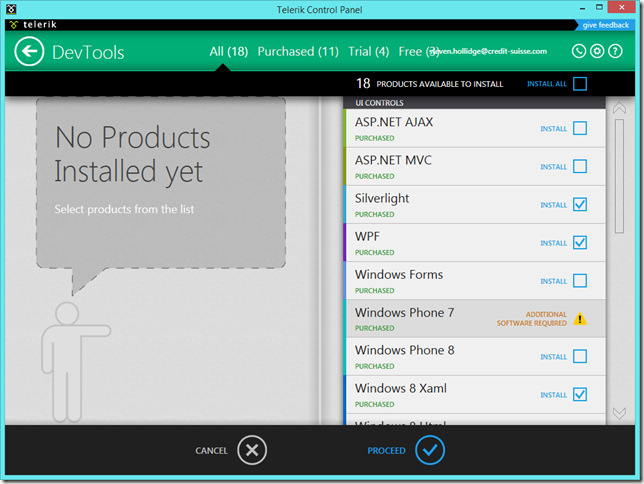Check the ASP.NET MVC install checkbox

tap(580, 166)
